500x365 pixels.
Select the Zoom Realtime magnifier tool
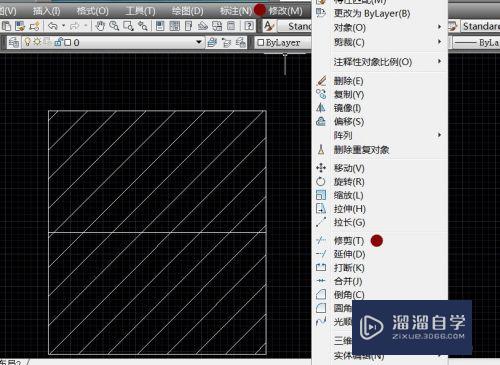(114, 26)
